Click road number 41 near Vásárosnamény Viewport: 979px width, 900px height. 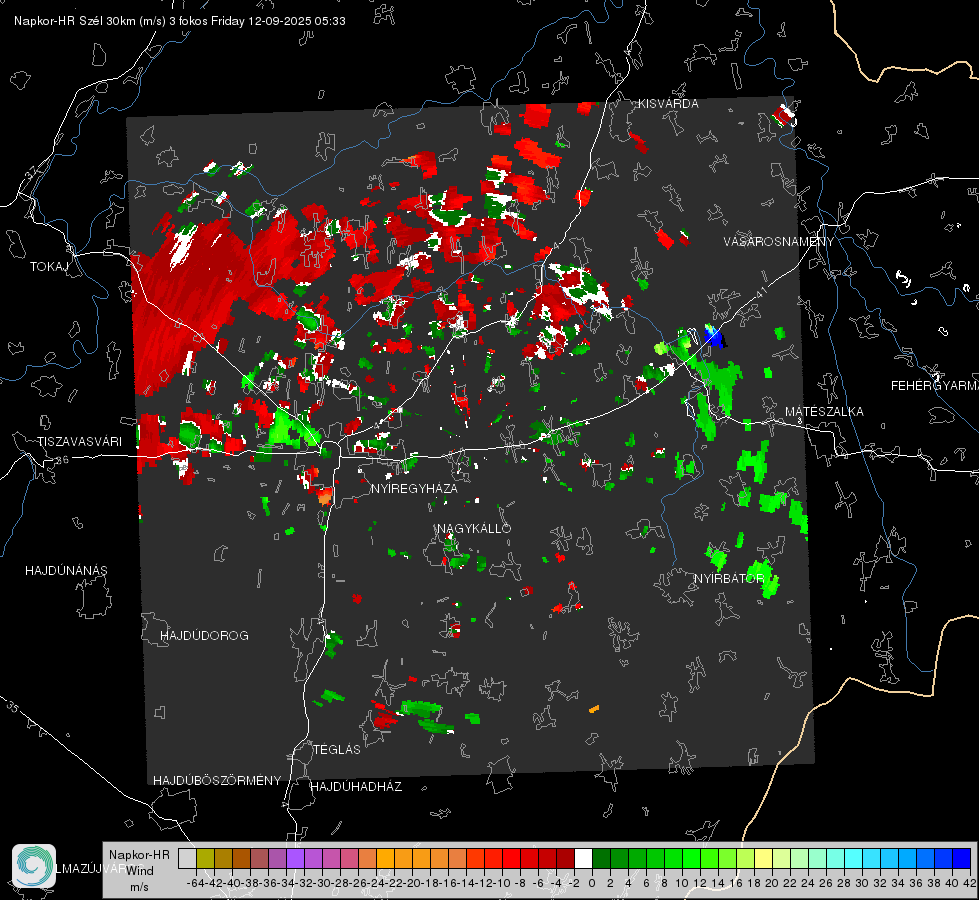tap(760, 292)
